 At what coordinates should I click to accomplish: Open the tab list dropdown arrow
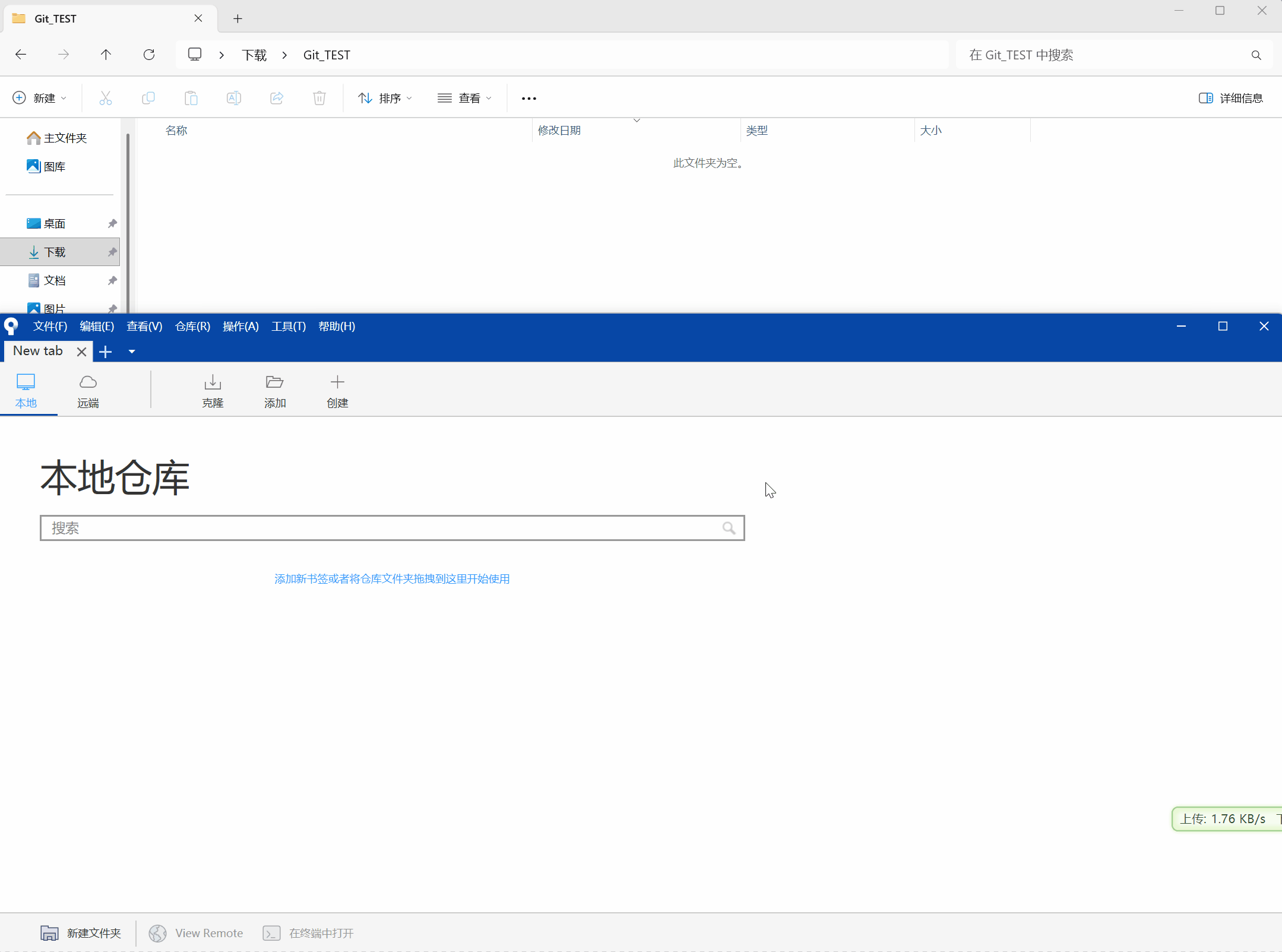(x=132, y=352)
